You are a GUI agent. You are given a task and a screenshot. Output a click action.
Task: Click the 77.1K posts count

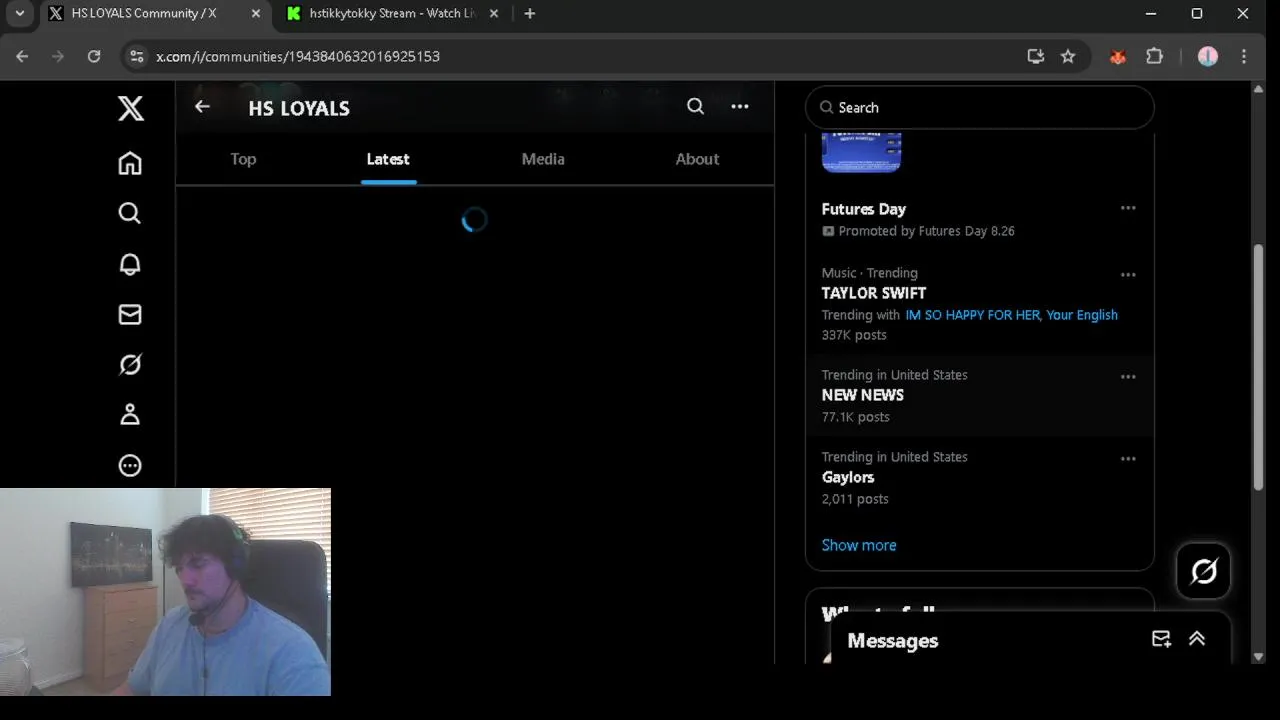[855, 417]
